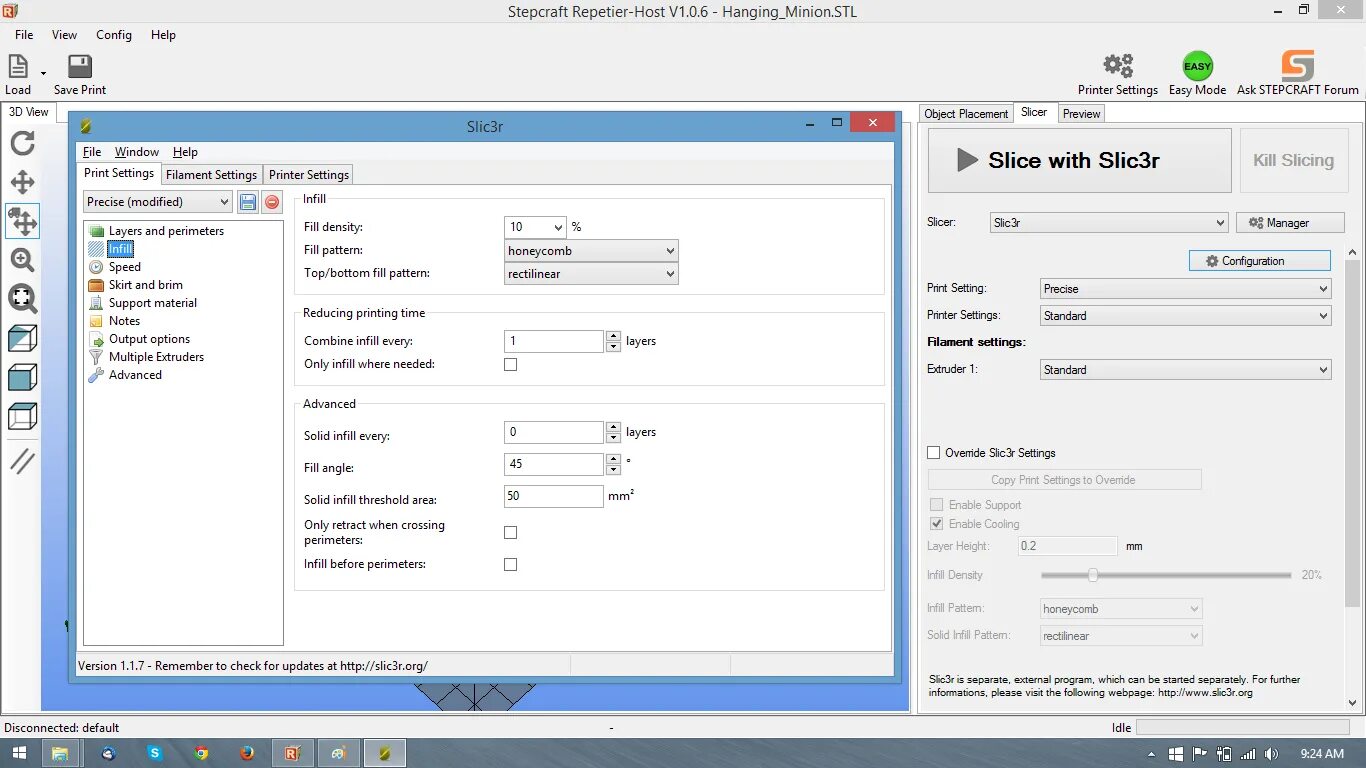This screenshot has width=1366, height=768.
Task: Open the Slicer selection dropdown
Action: point(1109,223)
